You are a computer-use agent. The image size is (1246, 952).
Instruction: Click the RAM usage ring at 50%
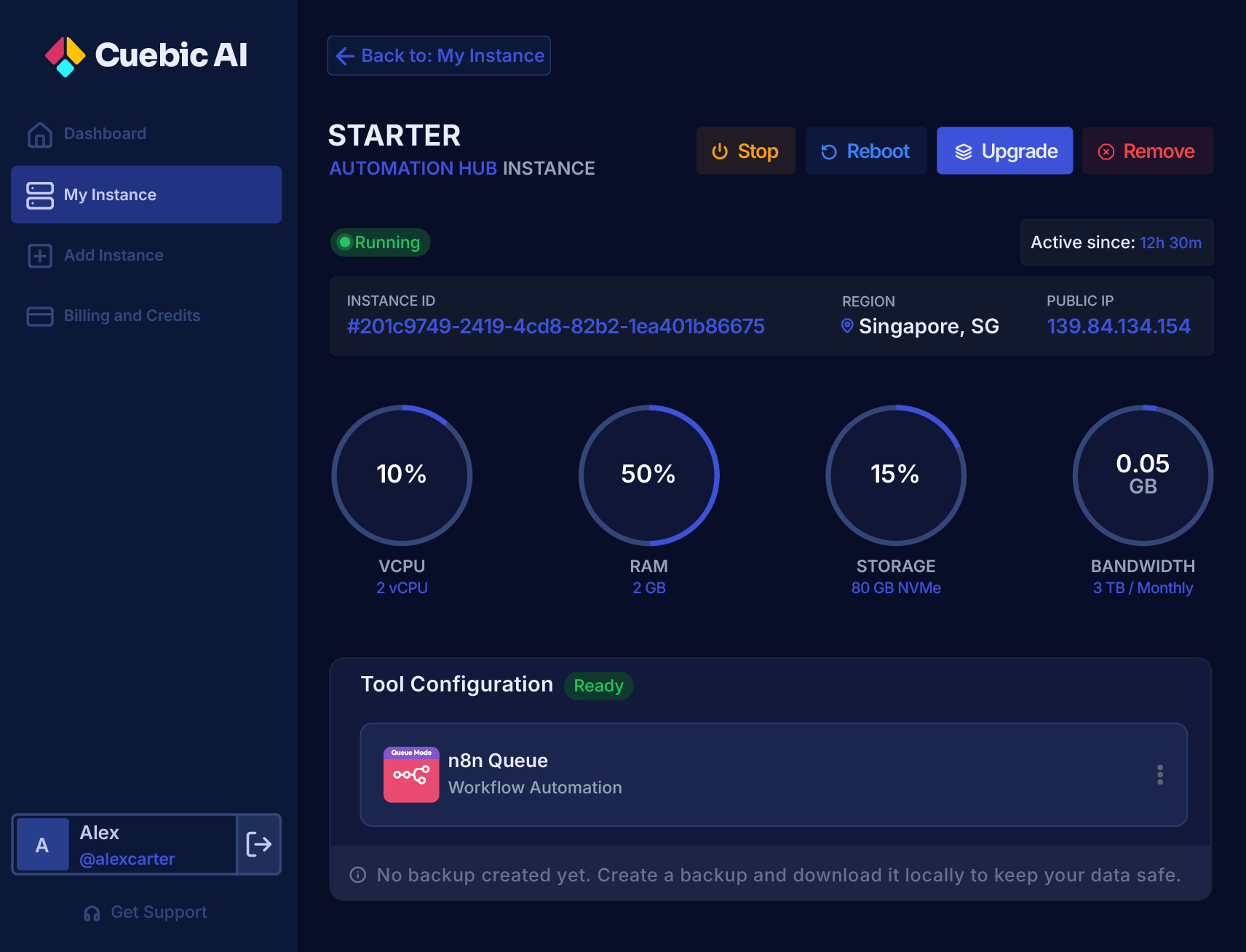(x=648, y=475)
